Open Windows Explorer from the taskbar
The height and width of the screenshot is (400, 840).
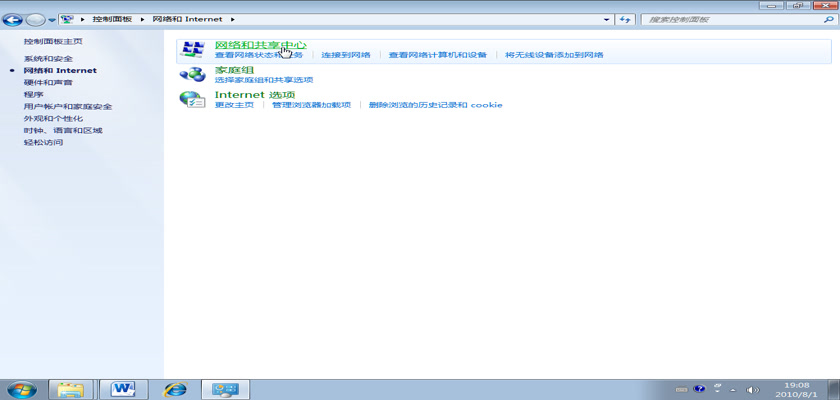point(70,389)
